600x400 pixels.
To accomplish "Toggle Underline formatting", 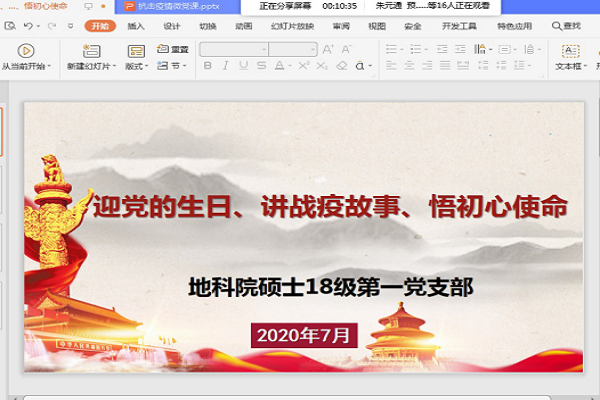I will coord(243,66).
